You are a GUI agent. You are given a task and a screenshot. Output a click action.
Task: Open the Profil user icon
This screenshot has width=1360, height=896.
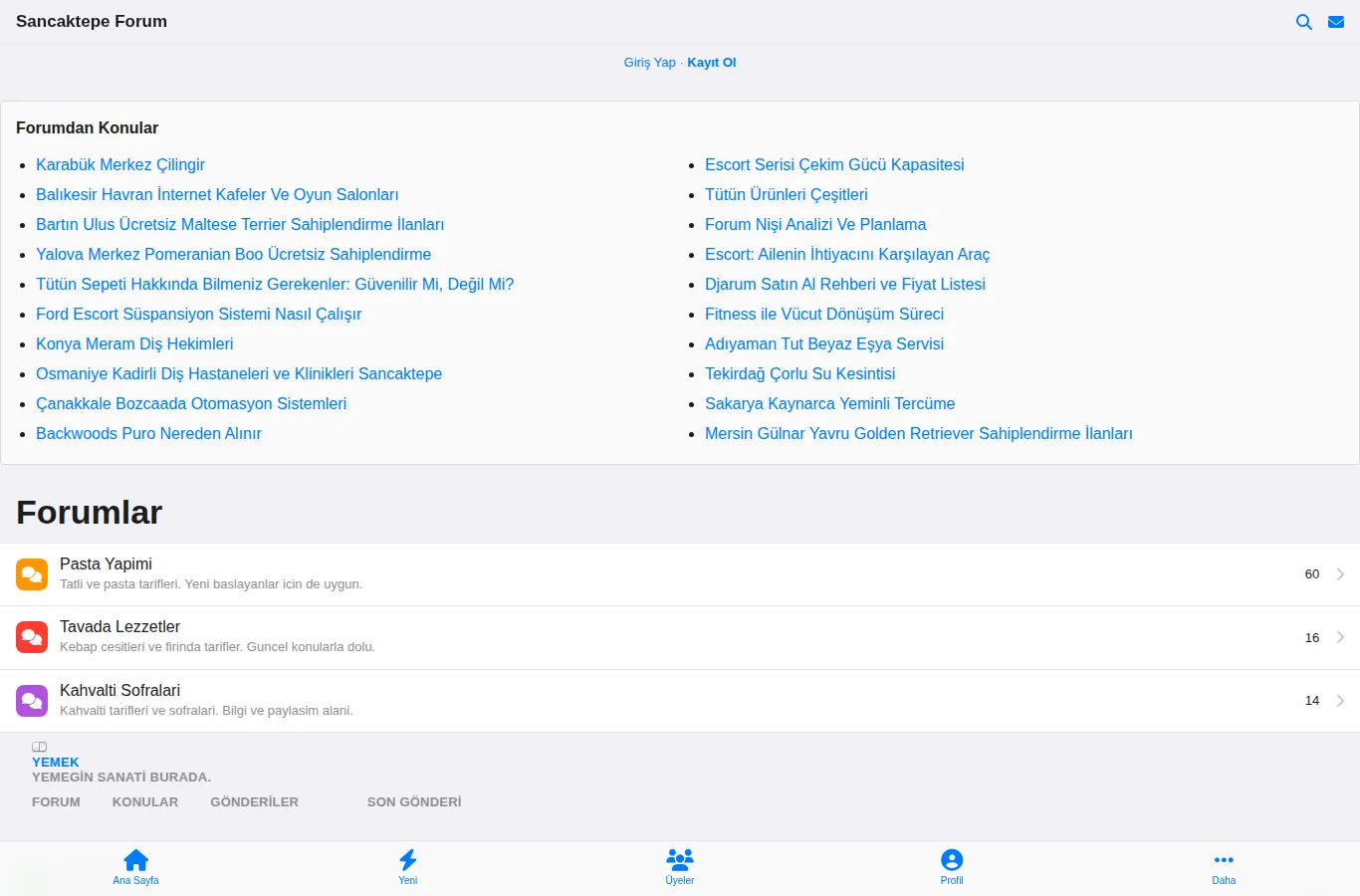952,860
